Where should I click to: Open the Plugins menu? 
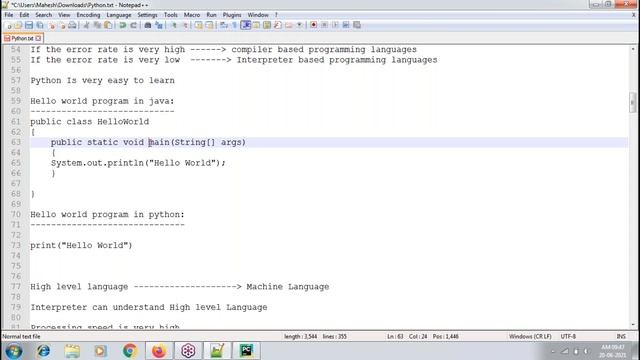(232, 15)
